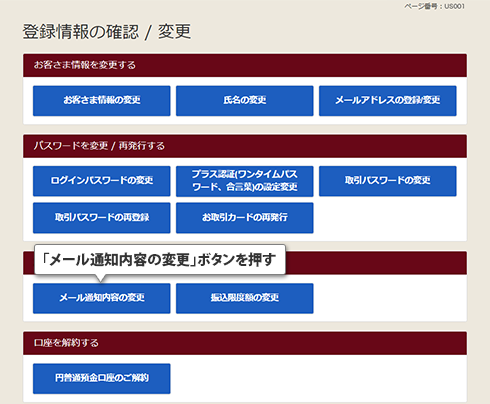Open 振込限度額の変更 button
490x404 pixels.
[245, 298]
